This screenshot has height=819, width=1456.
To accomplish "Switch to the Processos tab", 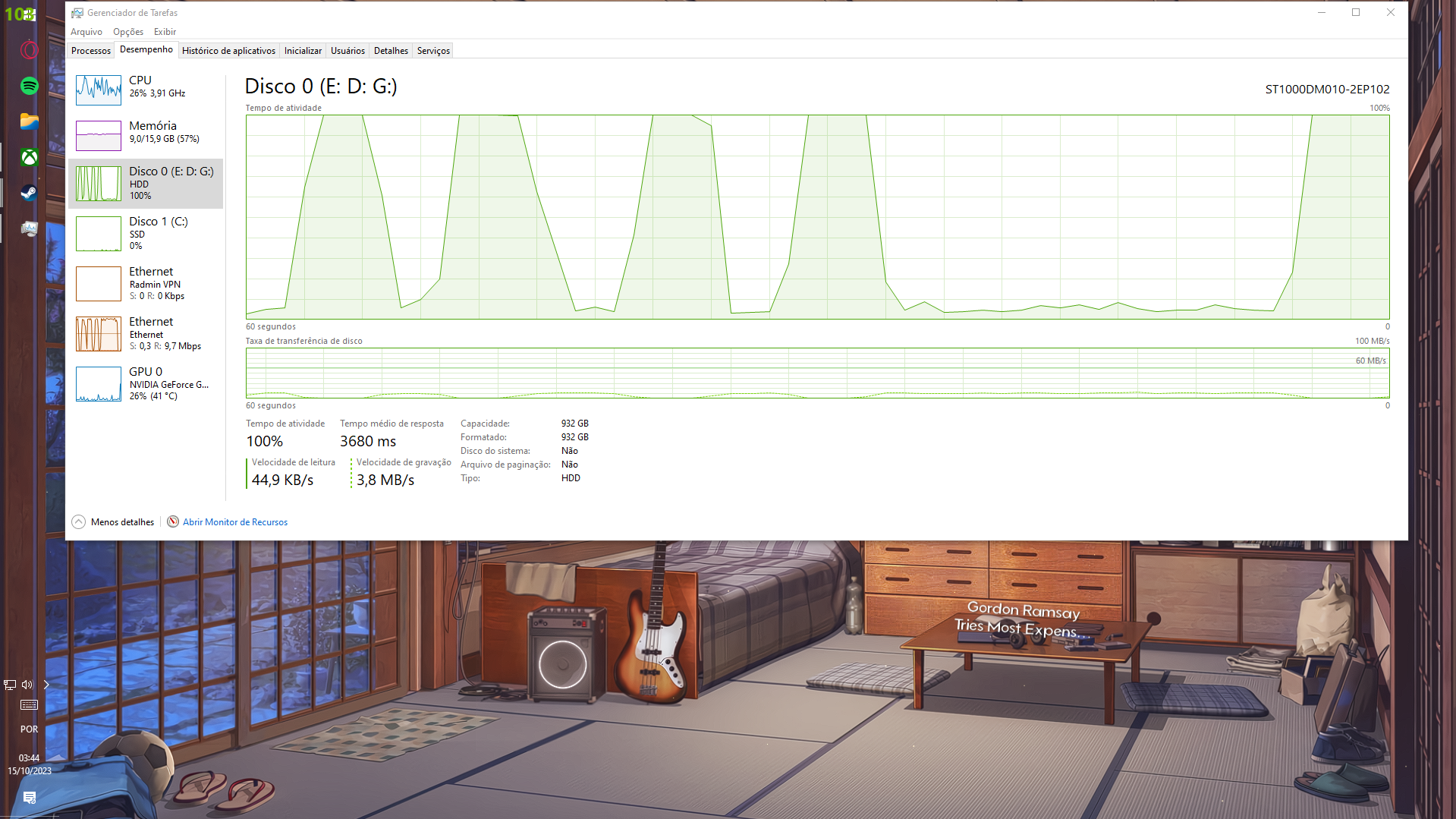I will [x=91, y=51].
